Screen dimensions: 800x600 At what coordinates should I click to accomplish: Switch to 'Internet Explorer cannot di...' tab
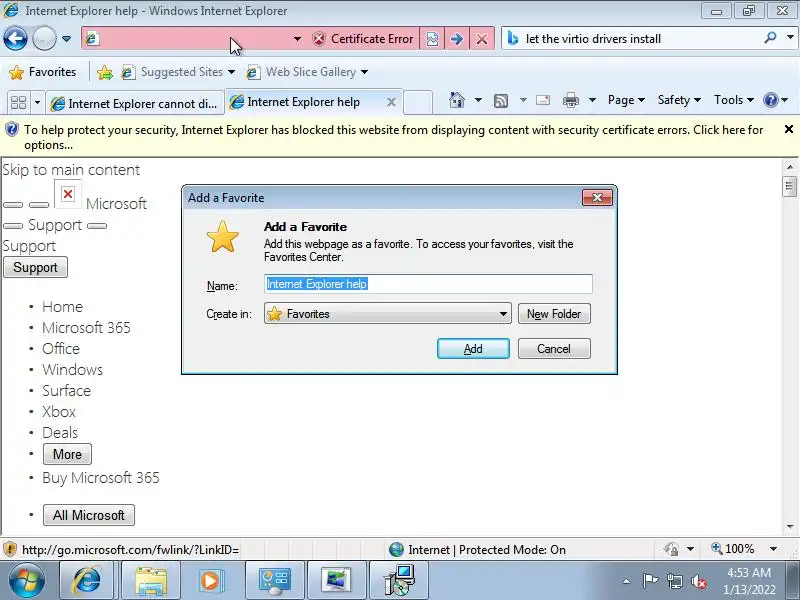[x=135, y=104]
